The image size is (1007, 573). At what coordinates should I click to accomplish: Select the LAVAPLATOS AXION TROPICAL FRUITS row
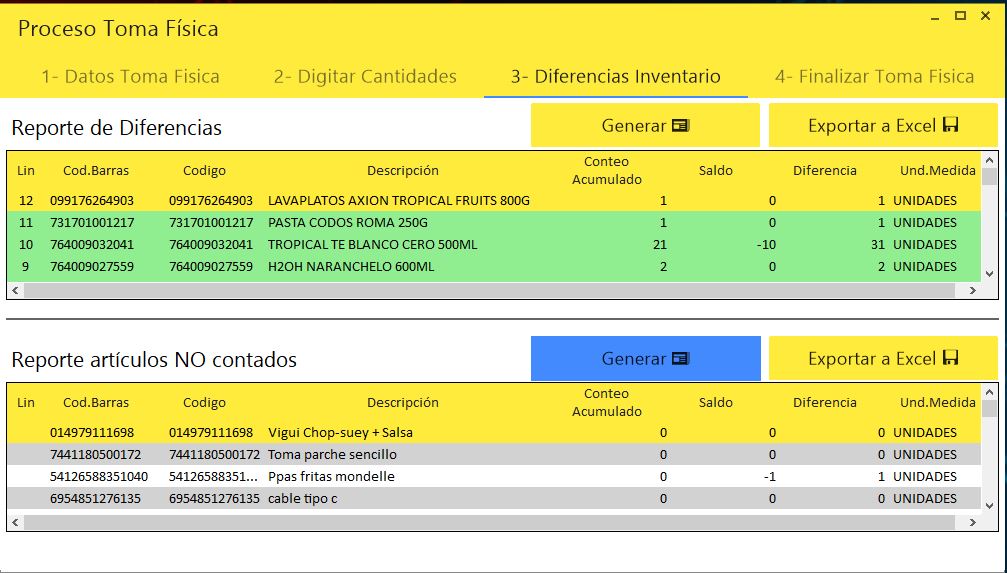(x=398, y=201)
